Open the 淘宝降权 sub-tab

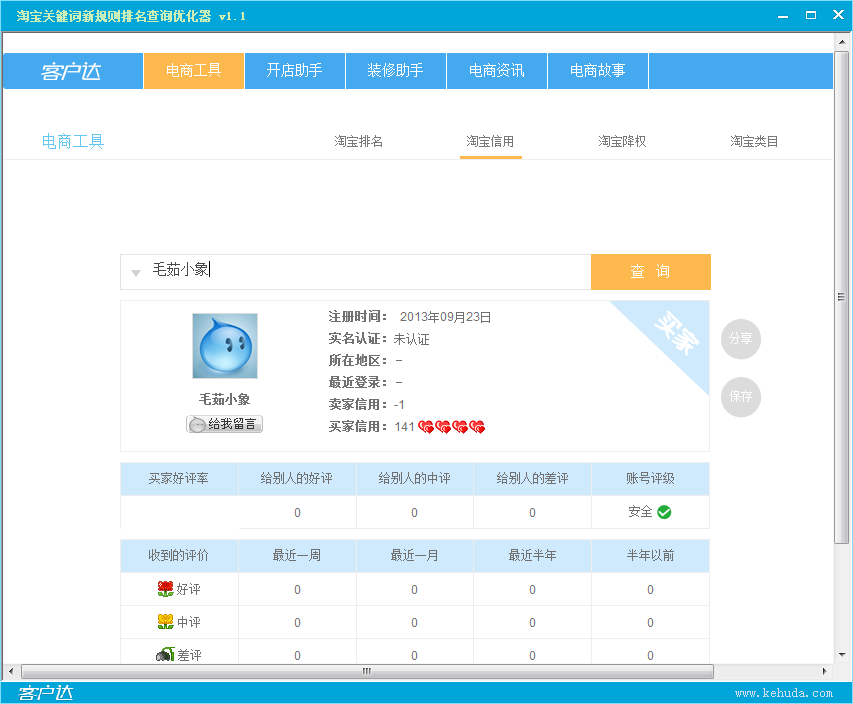pos(622,141)
